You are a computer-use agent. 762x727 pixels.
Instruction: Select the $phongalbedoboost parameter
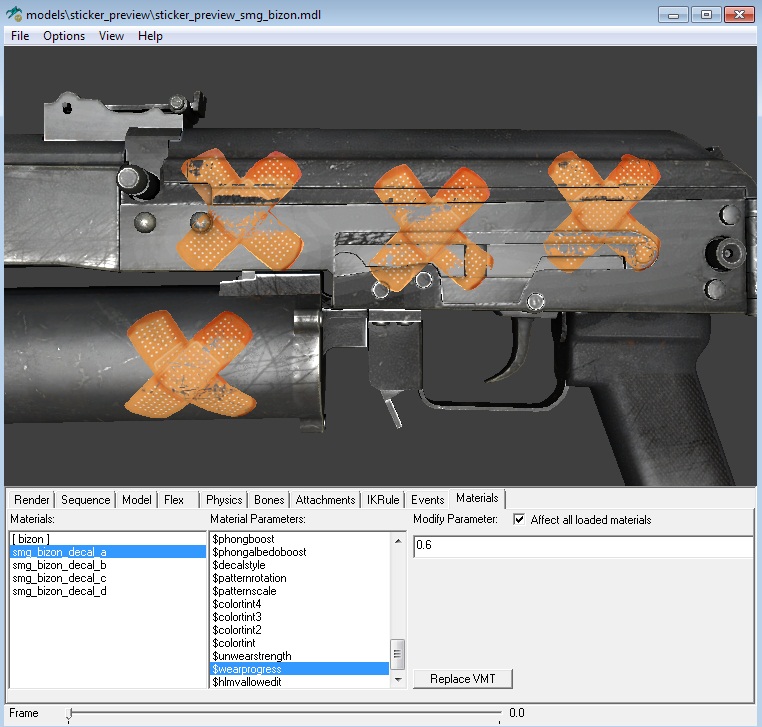coord(299,552)
